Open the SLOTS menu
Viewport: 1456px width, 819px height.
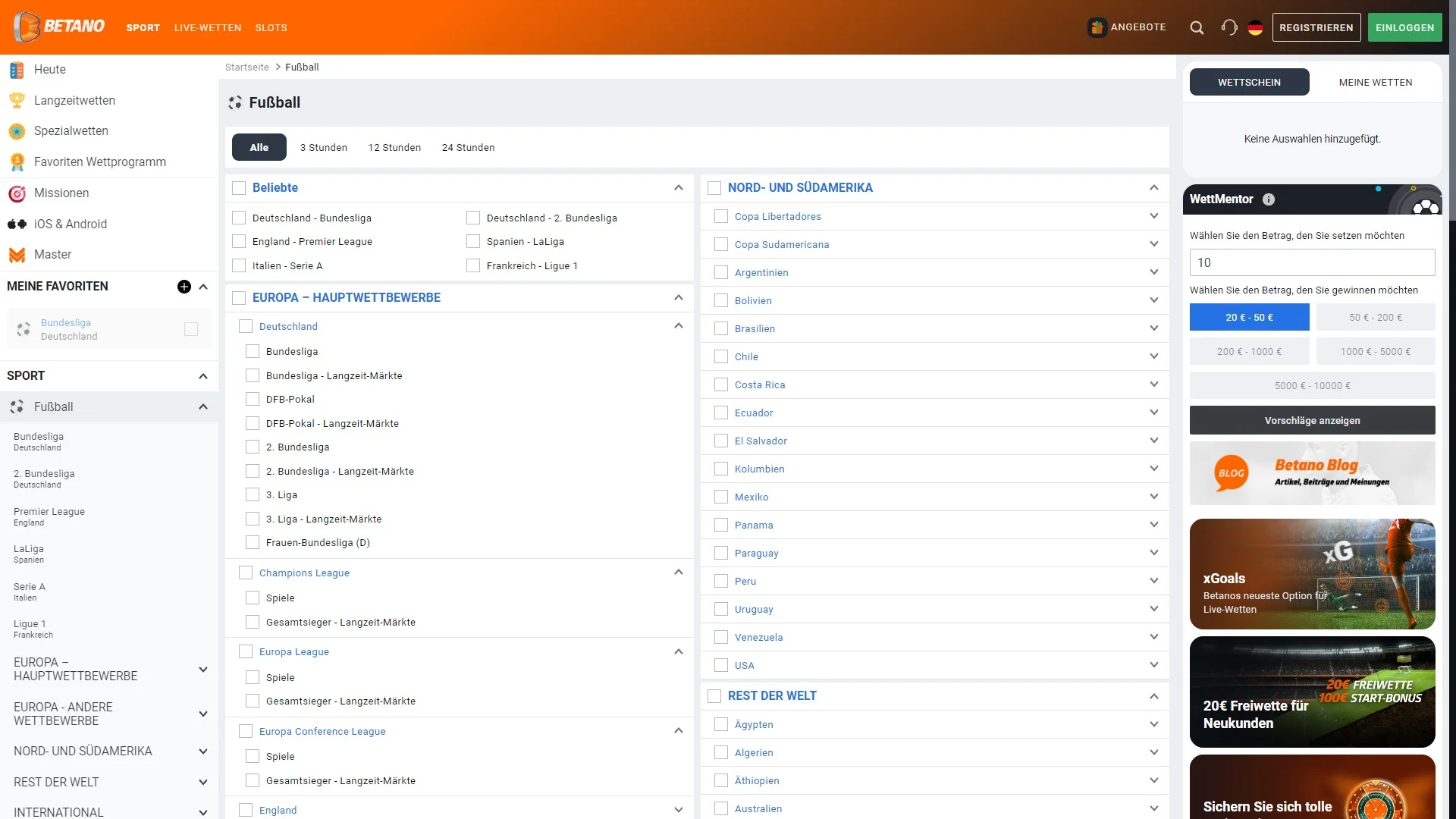click(x=271, y=27)
